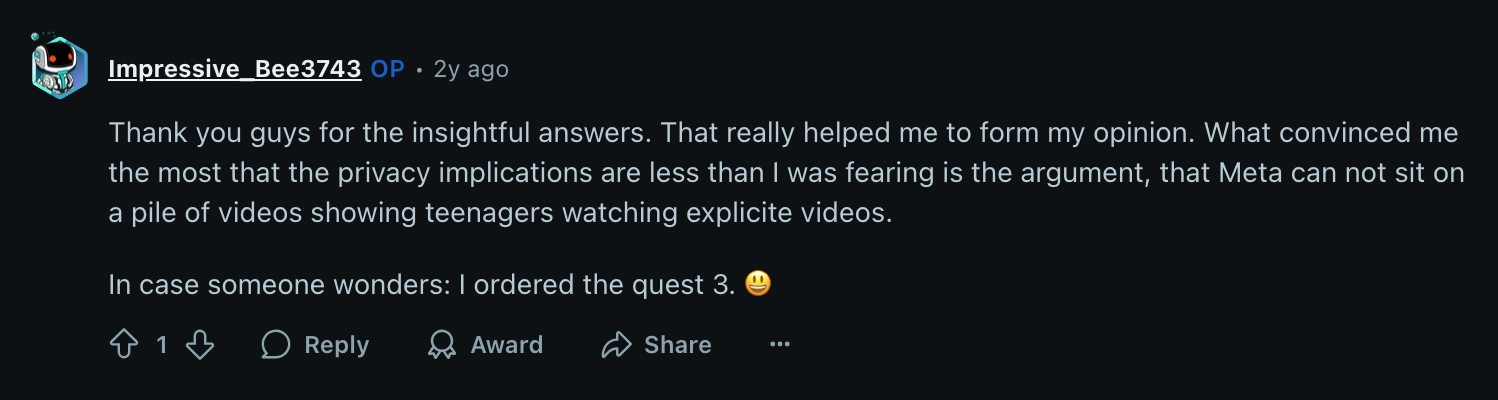Click the speech bubble reply icon

coord(275,345)
